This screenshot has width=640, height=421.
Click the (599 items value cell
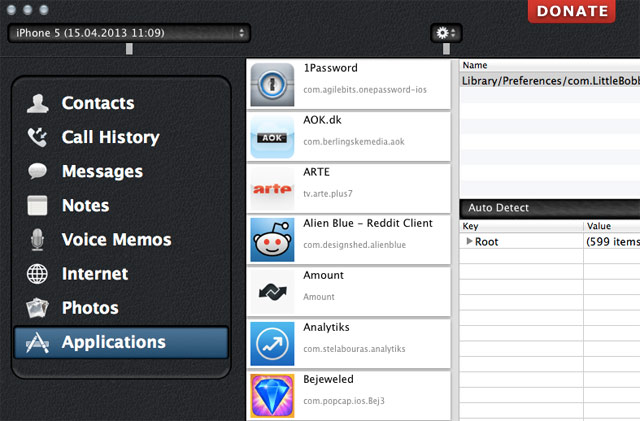[x=612, y=242]
